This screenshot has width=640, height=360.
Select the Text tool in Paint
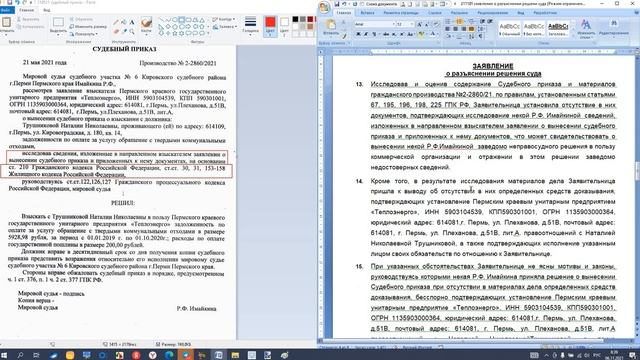(x=132, y=22)
